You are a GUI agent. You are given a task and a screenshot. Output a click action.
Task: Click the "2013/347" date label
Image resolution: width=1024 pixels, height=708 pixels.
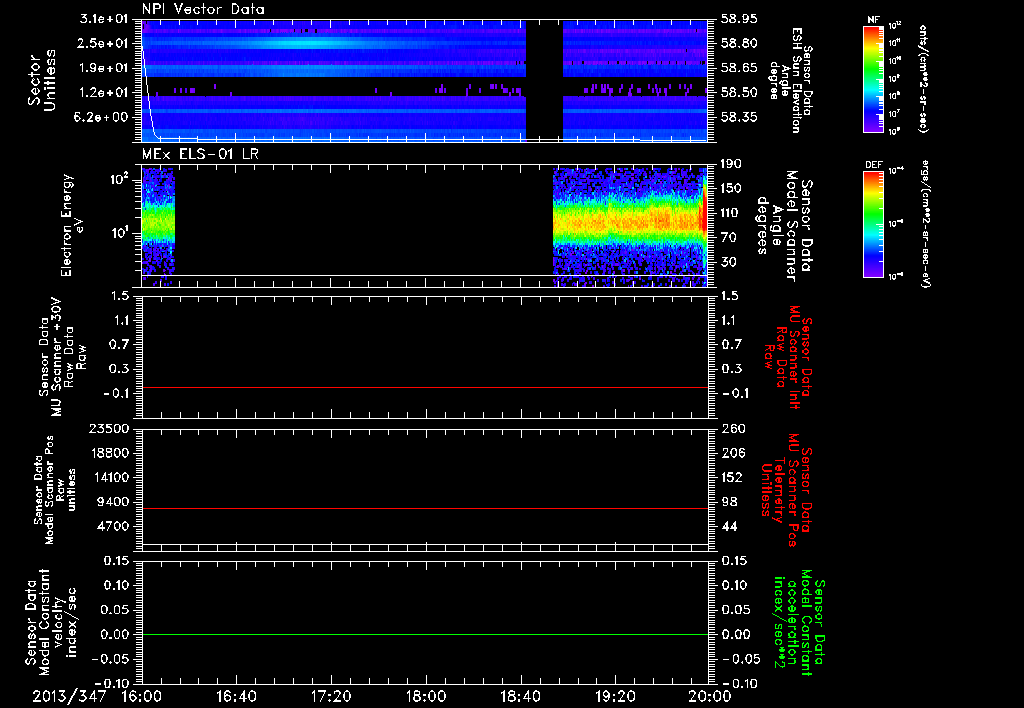(x=69, y=696)
